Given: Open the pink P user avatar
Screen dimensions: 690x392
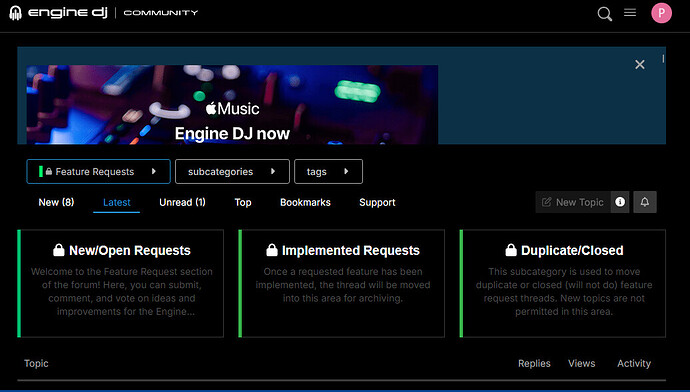Looking at the screenshot, I should click(661, 13).
